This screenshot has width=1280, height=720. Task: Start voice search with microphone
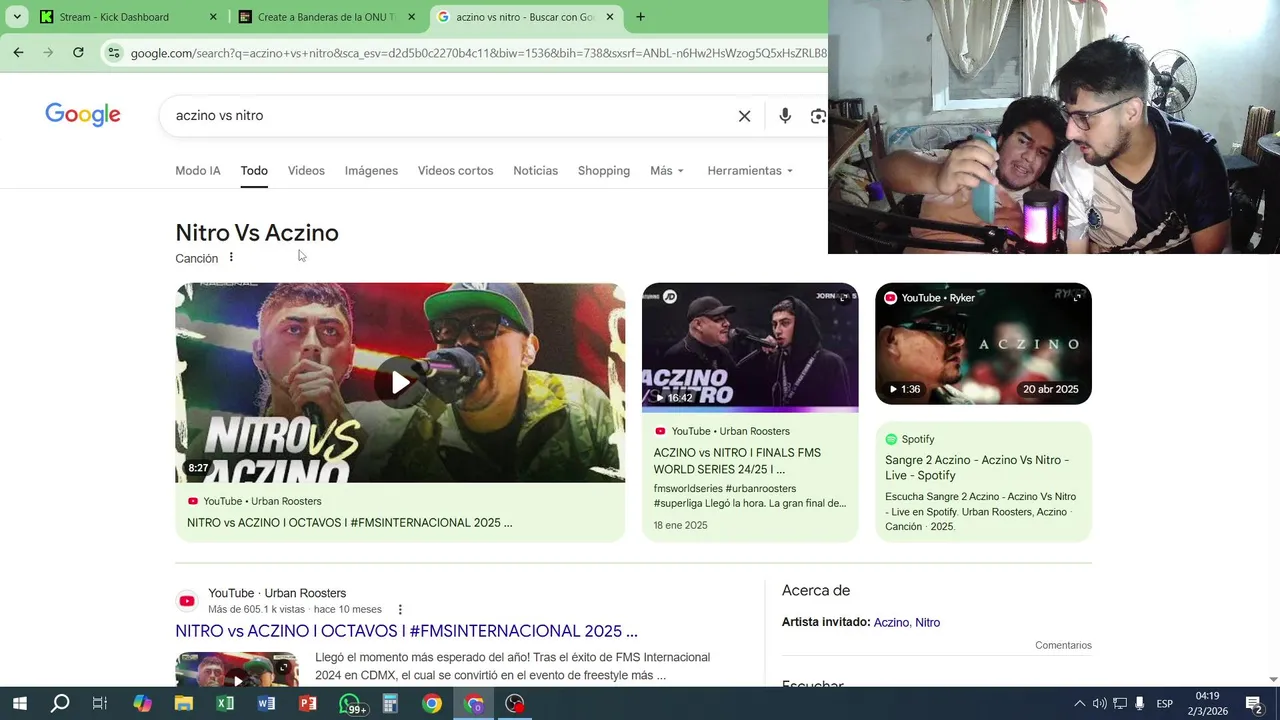click(x=785, y=116)
